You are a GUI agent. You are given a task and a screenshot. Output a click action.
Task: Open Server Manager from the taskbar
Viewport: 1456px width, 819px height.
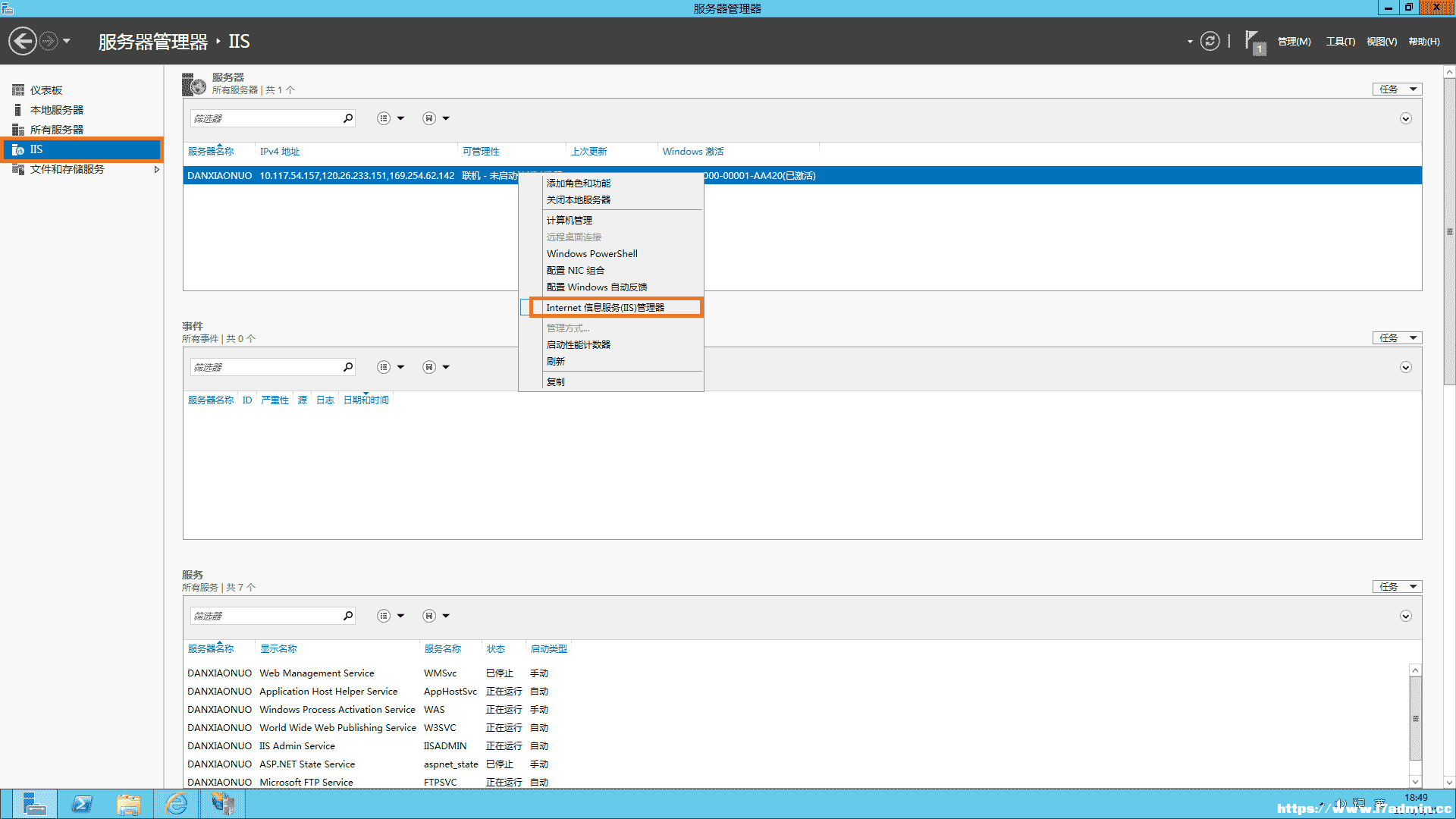point(34,804)
